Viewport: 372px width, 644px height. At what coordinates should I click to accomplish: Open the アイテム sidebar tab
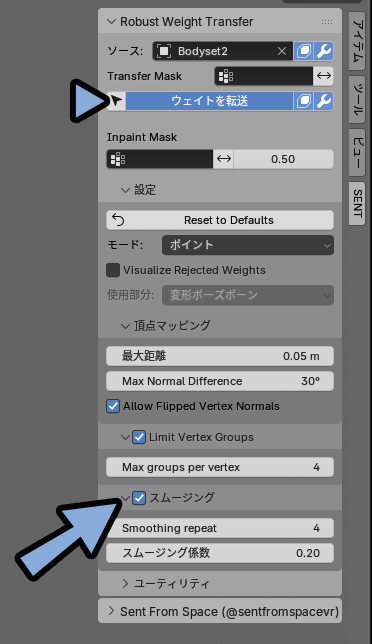point(357,40)
